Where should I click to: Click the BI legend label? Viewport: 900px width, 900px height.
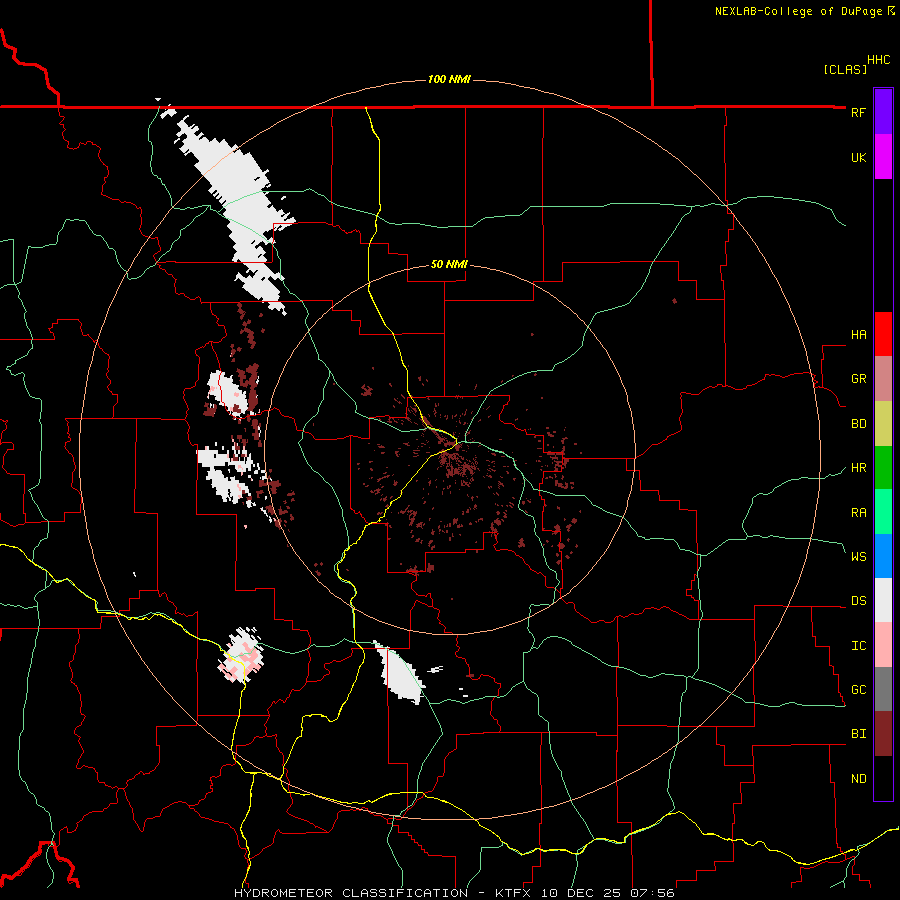coord(858,734)
